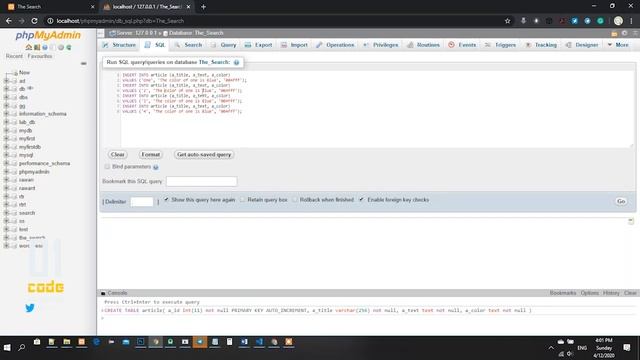Image resolution: width=640 pixels, height=360 pixels.
Task: Expand the information_schema database node
Action: (6, 114)
